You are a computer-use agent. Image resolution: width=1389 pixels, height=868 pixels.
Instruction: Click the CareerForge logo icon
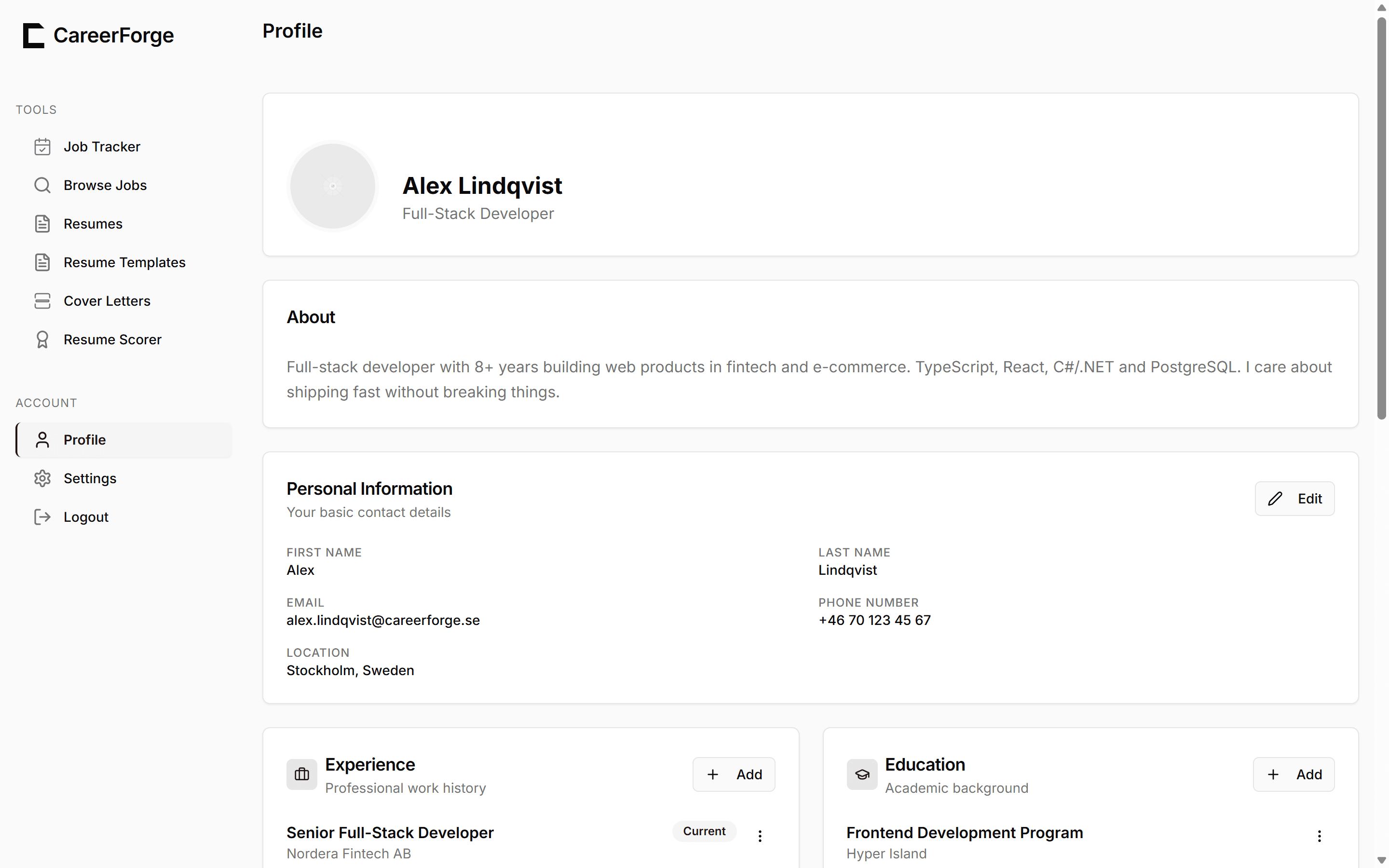point(33,36)
